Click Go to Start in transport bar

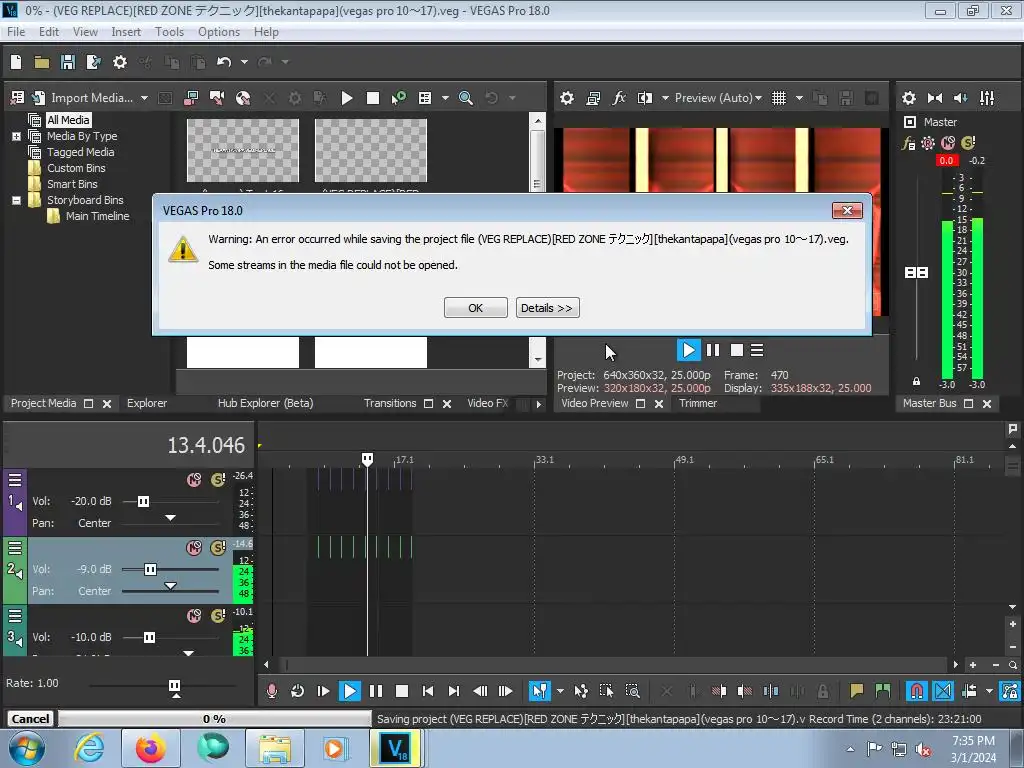428,691
